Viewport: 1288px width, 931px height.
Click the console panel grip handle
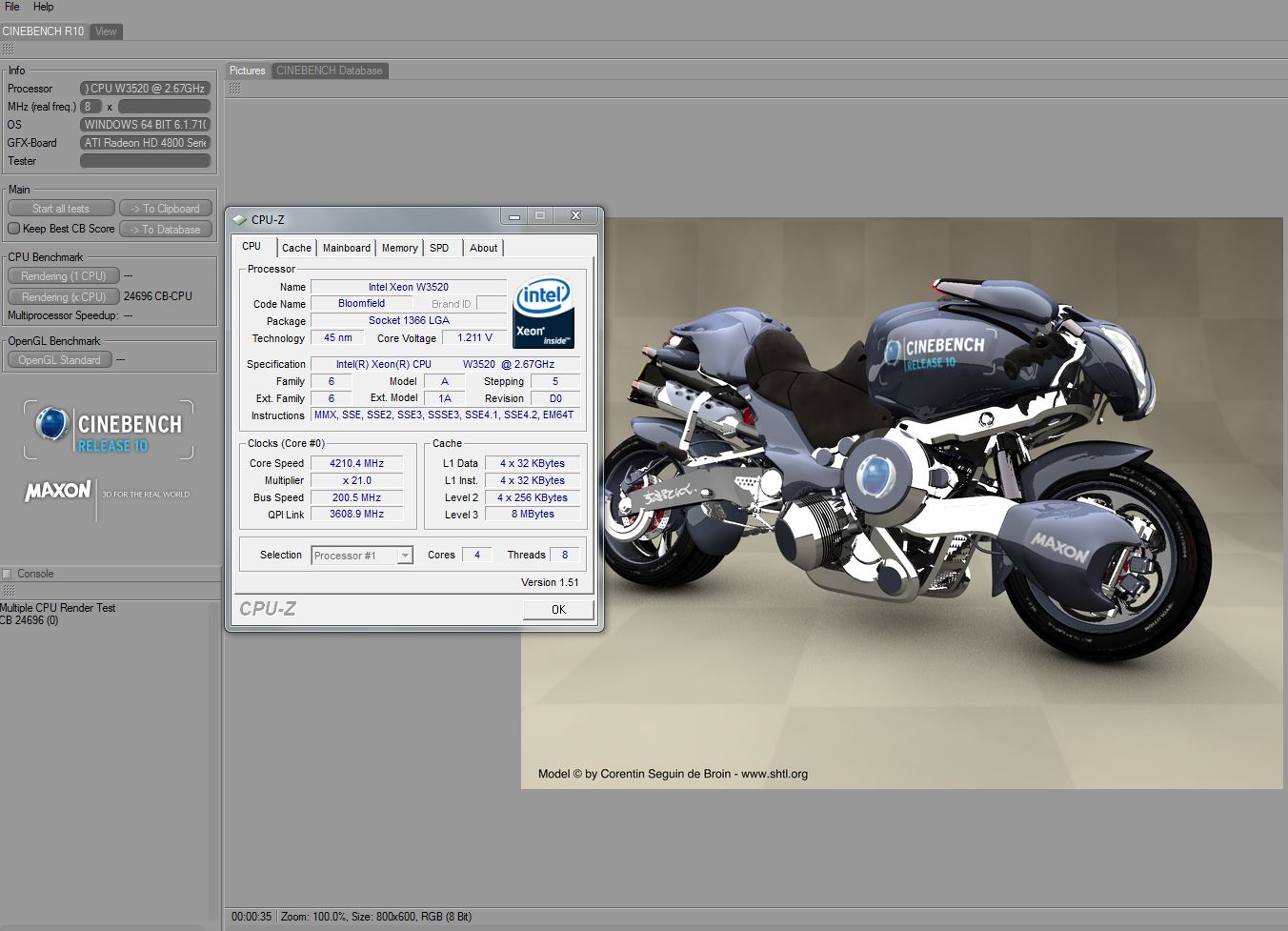(8, 591)
